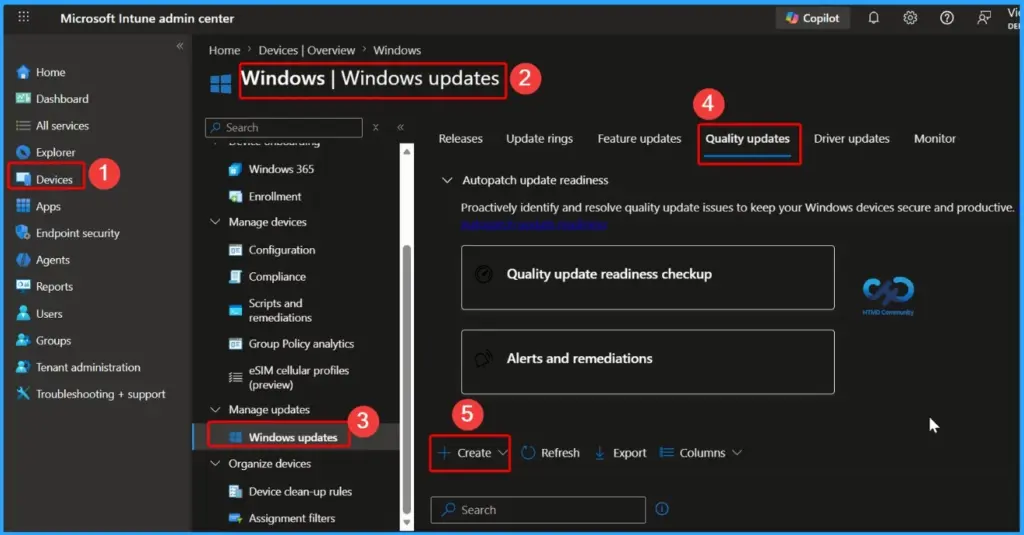The width and height of the screenshot is (1024, 535).
Task: Click the blade menu search box
Action: (x=283, y=127)
